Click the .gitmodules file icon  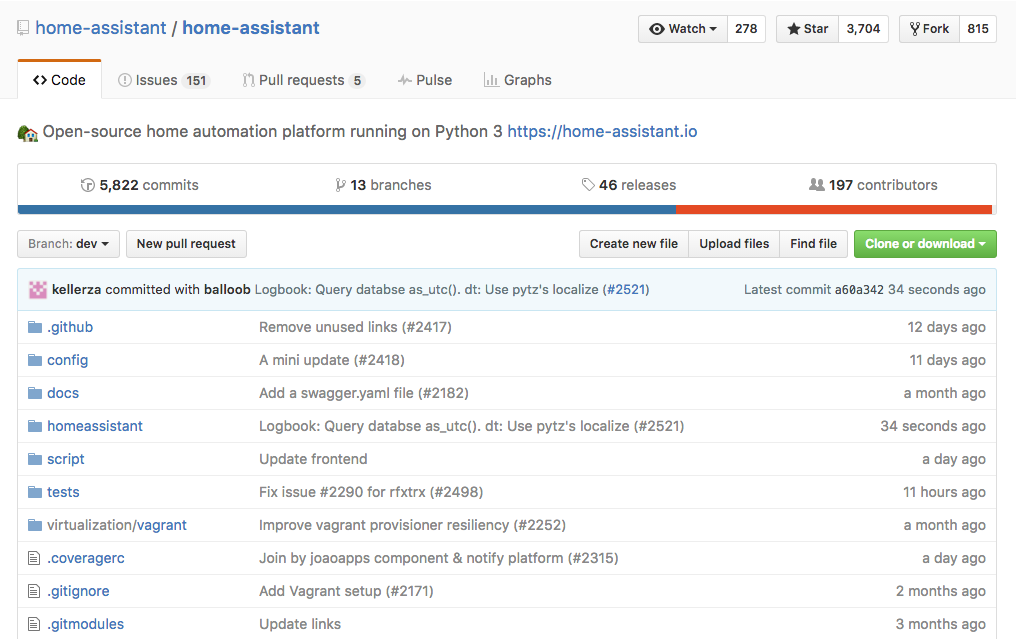point(35,624)
